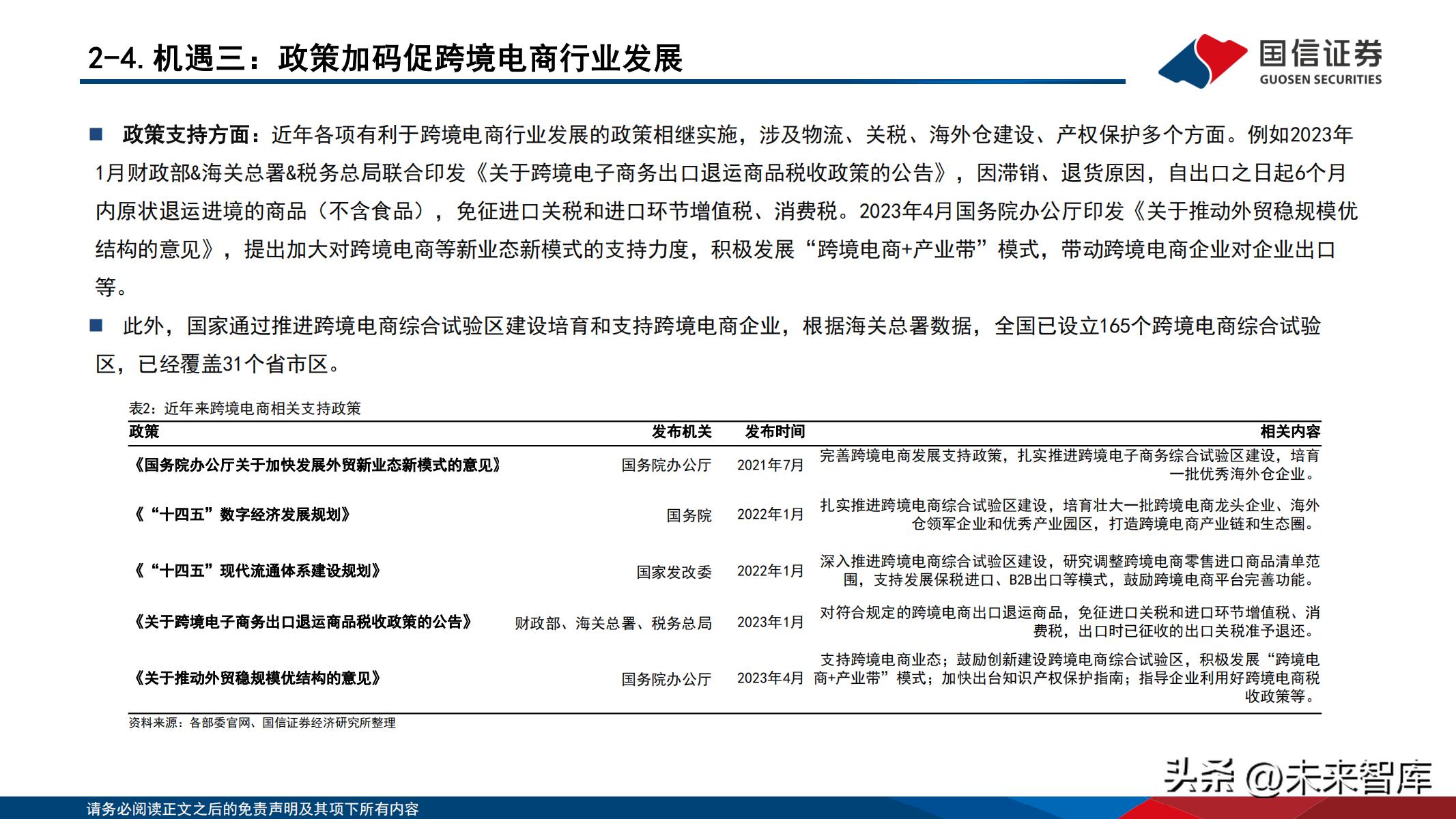
Task: Click date '2022年1月' in 现代流通体系 row
Action: click(771, 571)
